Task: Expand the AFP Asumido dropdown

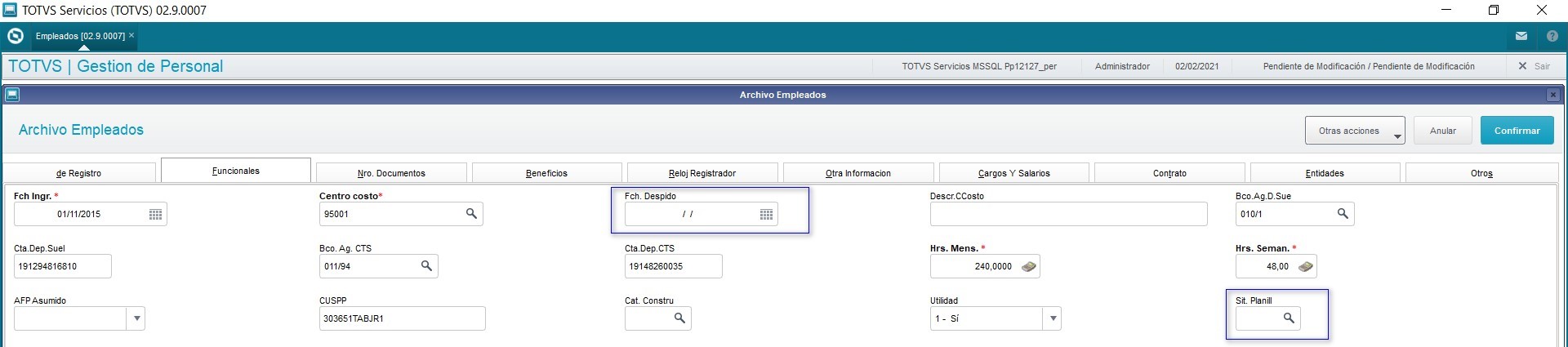Action: pos(136,318)
